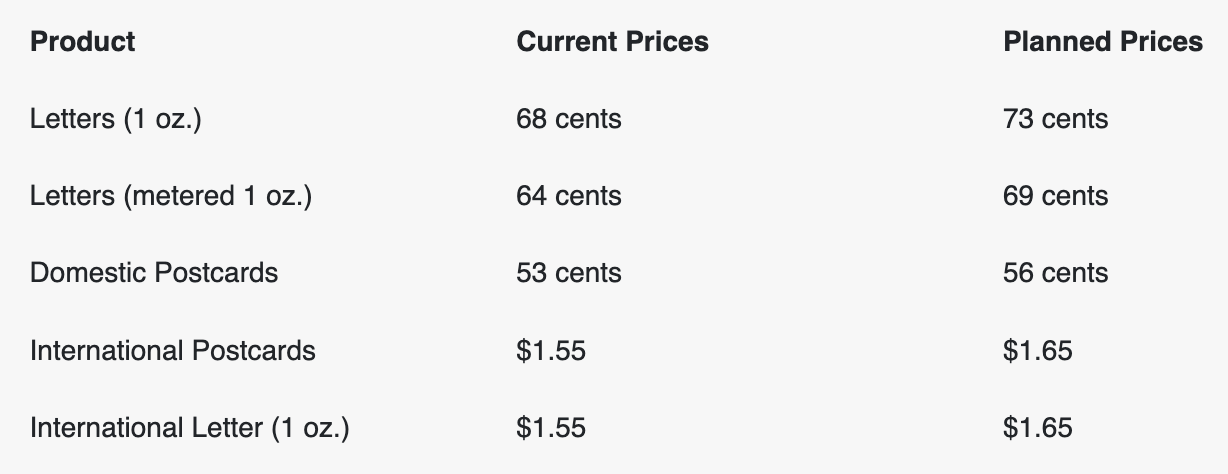The image size is (1228, 474).
Task: Click the 68 cents current price
Action: tap(568, 119)
